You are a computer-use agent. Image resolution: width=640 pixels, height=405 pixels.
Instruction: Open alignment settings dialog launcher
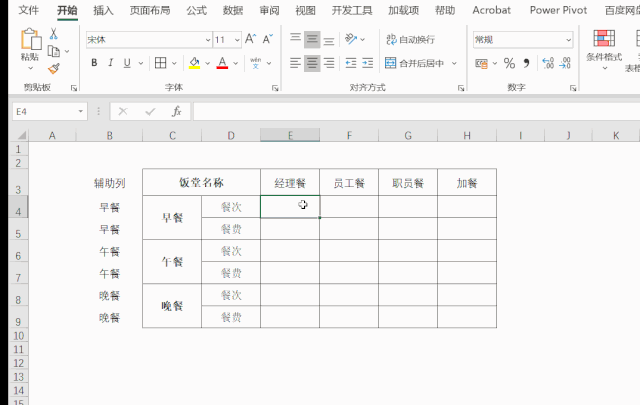(x=461, y=88)
